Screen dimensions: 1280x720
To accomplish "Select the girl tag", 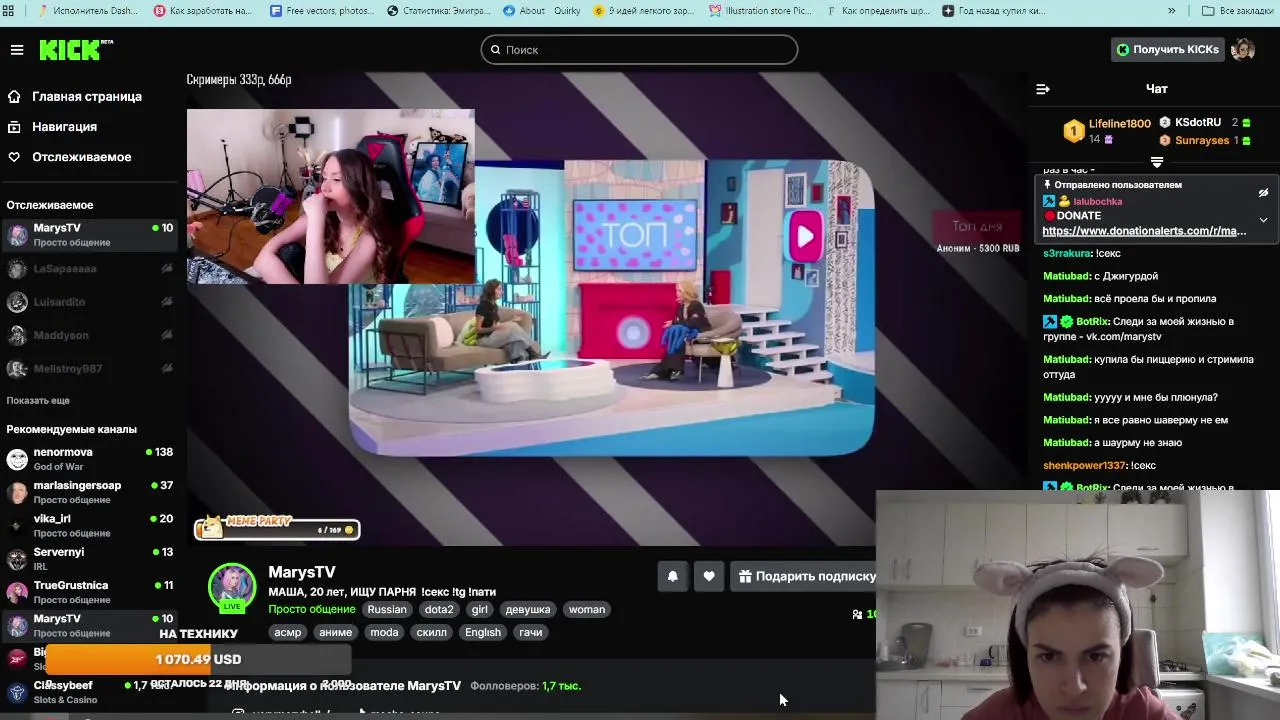I will point(480,609).
